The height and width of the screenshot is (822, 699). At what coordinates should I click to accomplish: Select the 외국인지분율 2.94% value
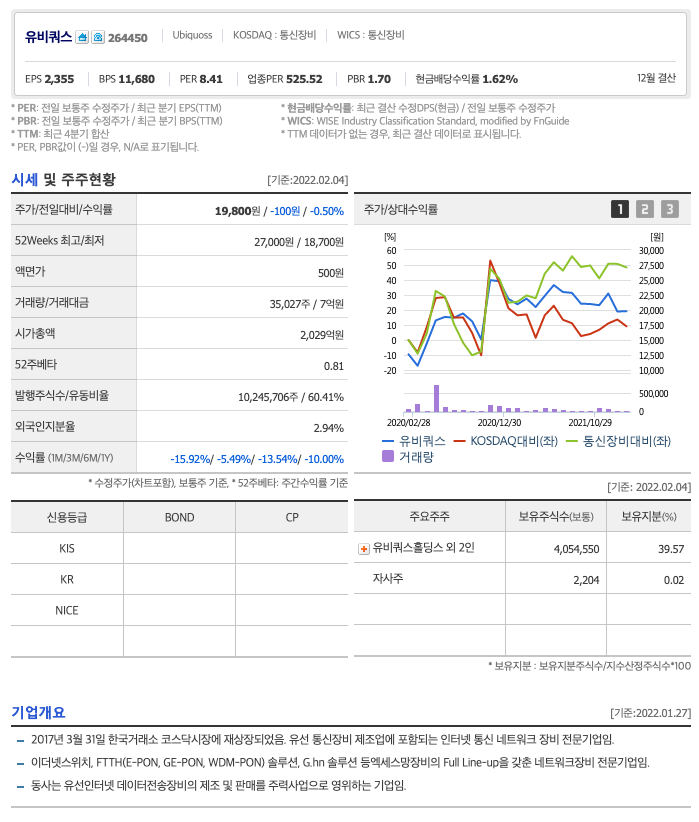[x=329, y=428]
